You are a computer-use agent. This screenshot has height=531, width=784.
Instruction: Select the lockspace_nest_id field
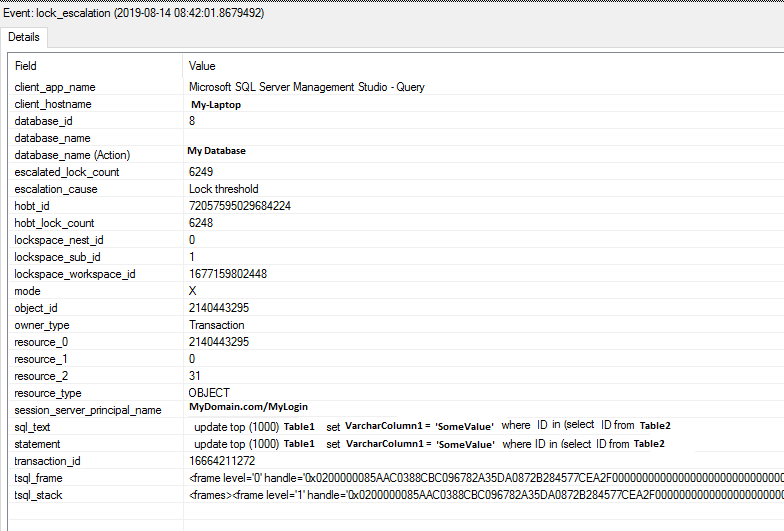[59, 240]
